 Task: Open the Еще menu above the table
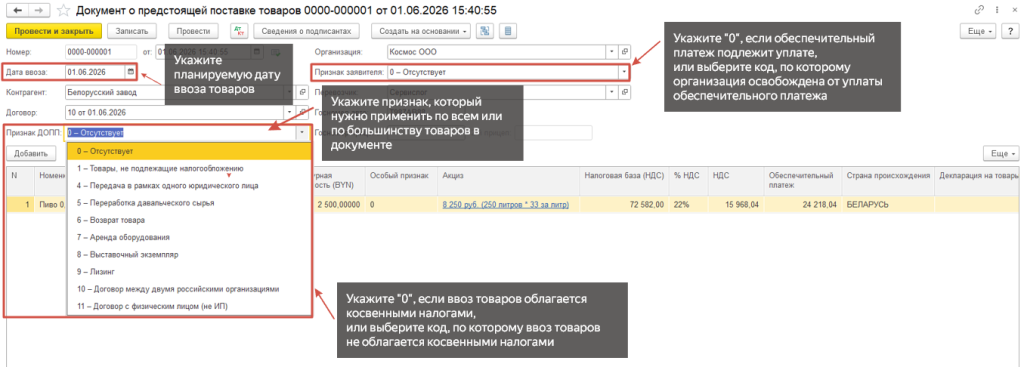click(1000, 153)
